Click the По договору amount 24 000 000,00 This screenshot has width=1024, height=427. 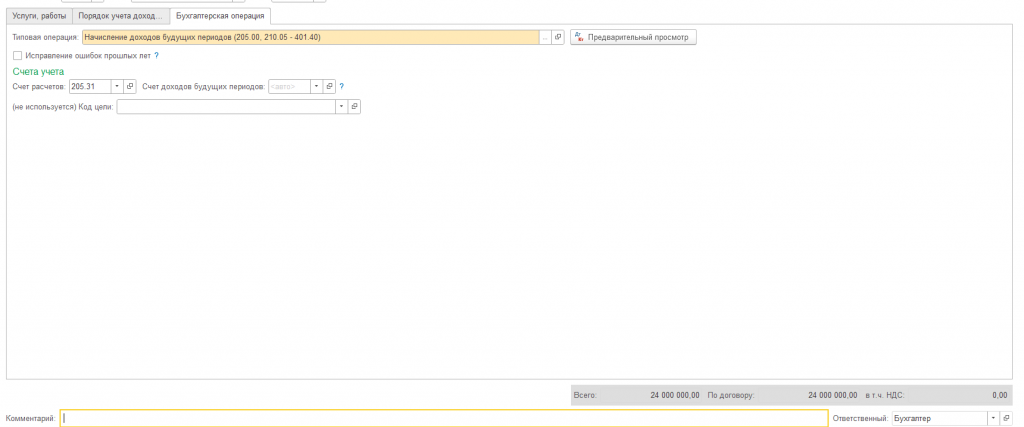[x=833, y=395]
